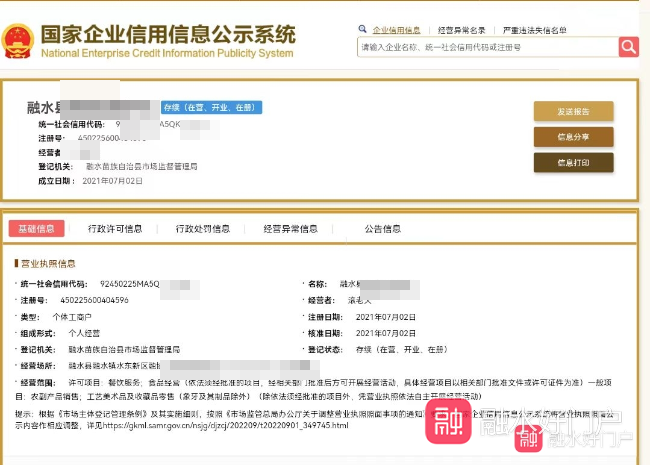The height and width of the screenshot is (465, 650).
Task: Focus the enterprise name search field
Action: pyautogui.click(x=488, y=47)
